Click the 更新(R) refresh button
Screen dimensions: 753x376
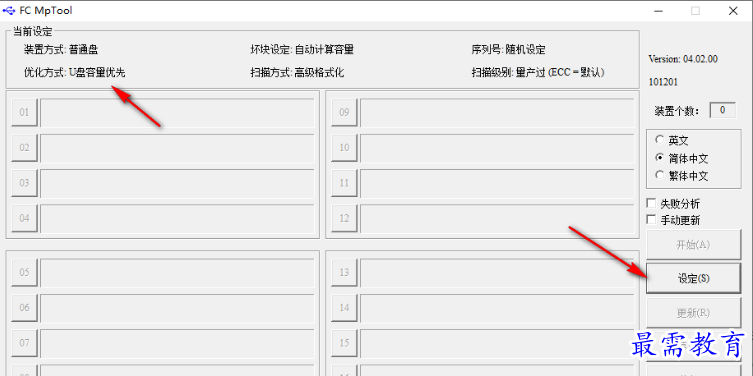693,313
